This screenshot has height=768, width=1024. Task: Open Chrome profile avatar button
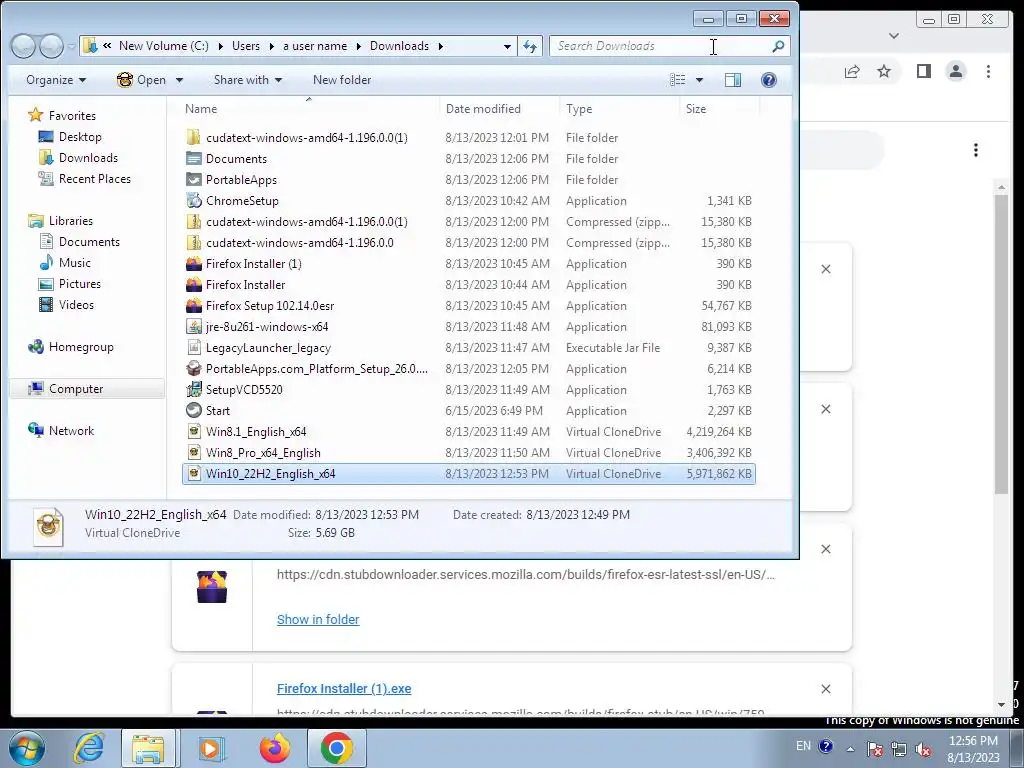pos(956,71)
